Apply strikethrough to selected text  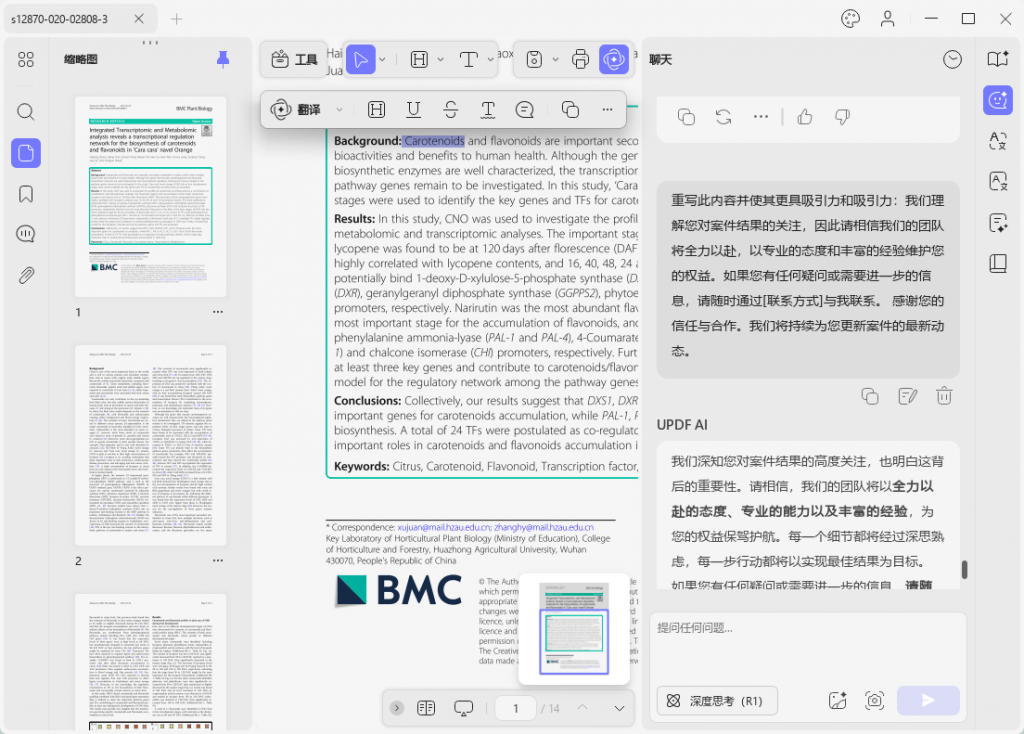pos(451,110)
